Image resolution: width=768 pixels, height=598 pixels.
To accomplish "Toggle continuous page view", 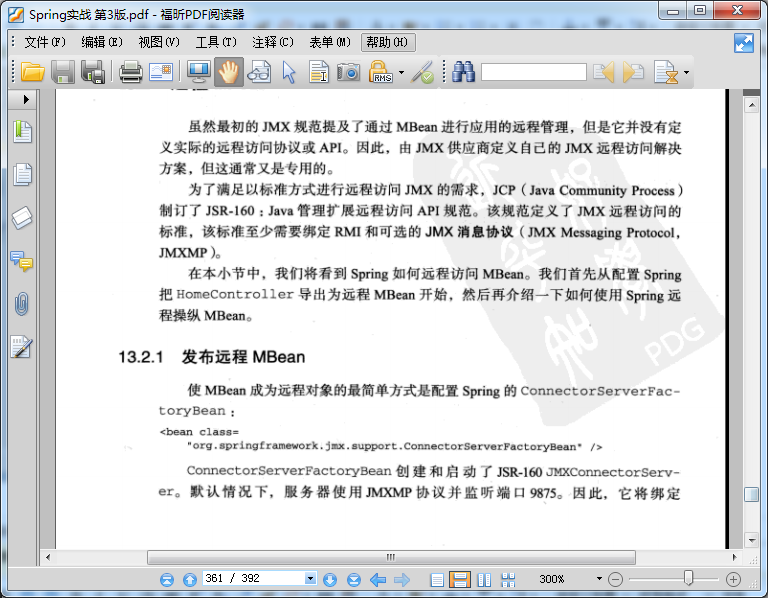I will click(460, 579).
